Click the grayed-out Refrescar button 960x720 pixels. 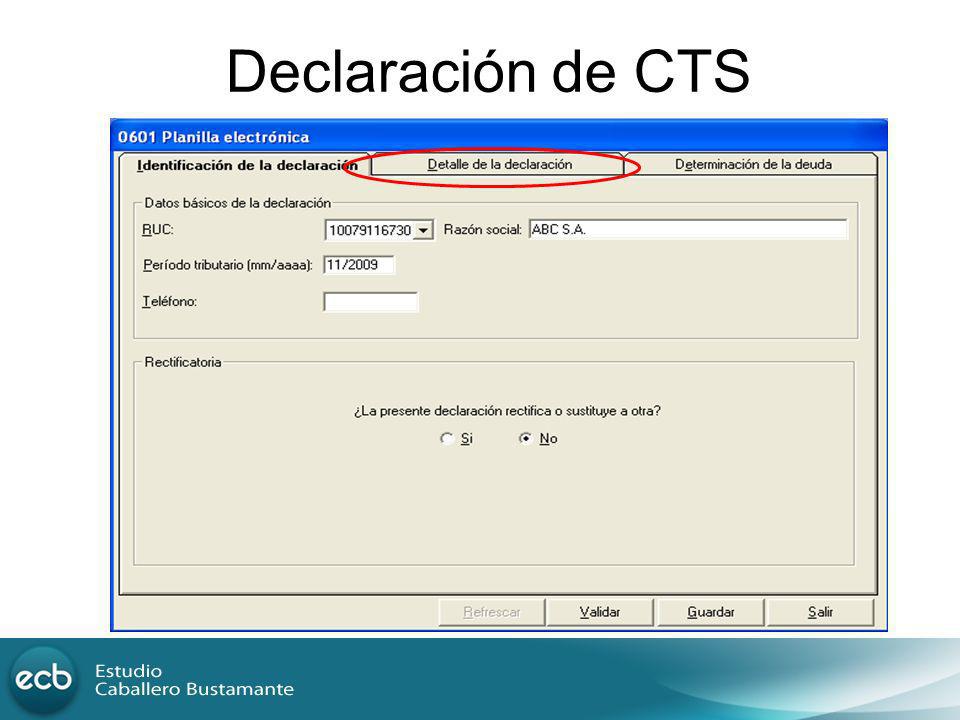[492, 612]
